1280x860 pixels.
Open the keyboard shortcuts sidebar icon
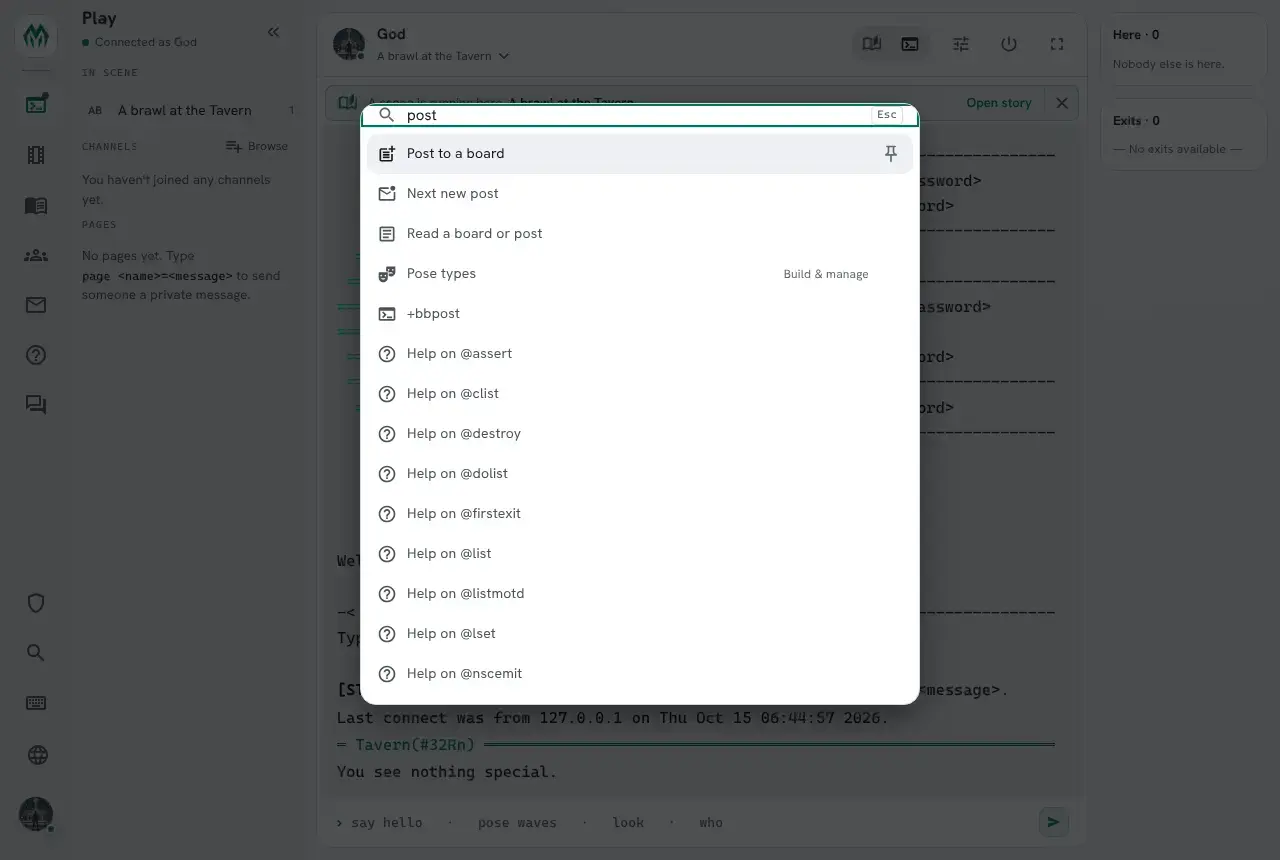pos(36,703)
